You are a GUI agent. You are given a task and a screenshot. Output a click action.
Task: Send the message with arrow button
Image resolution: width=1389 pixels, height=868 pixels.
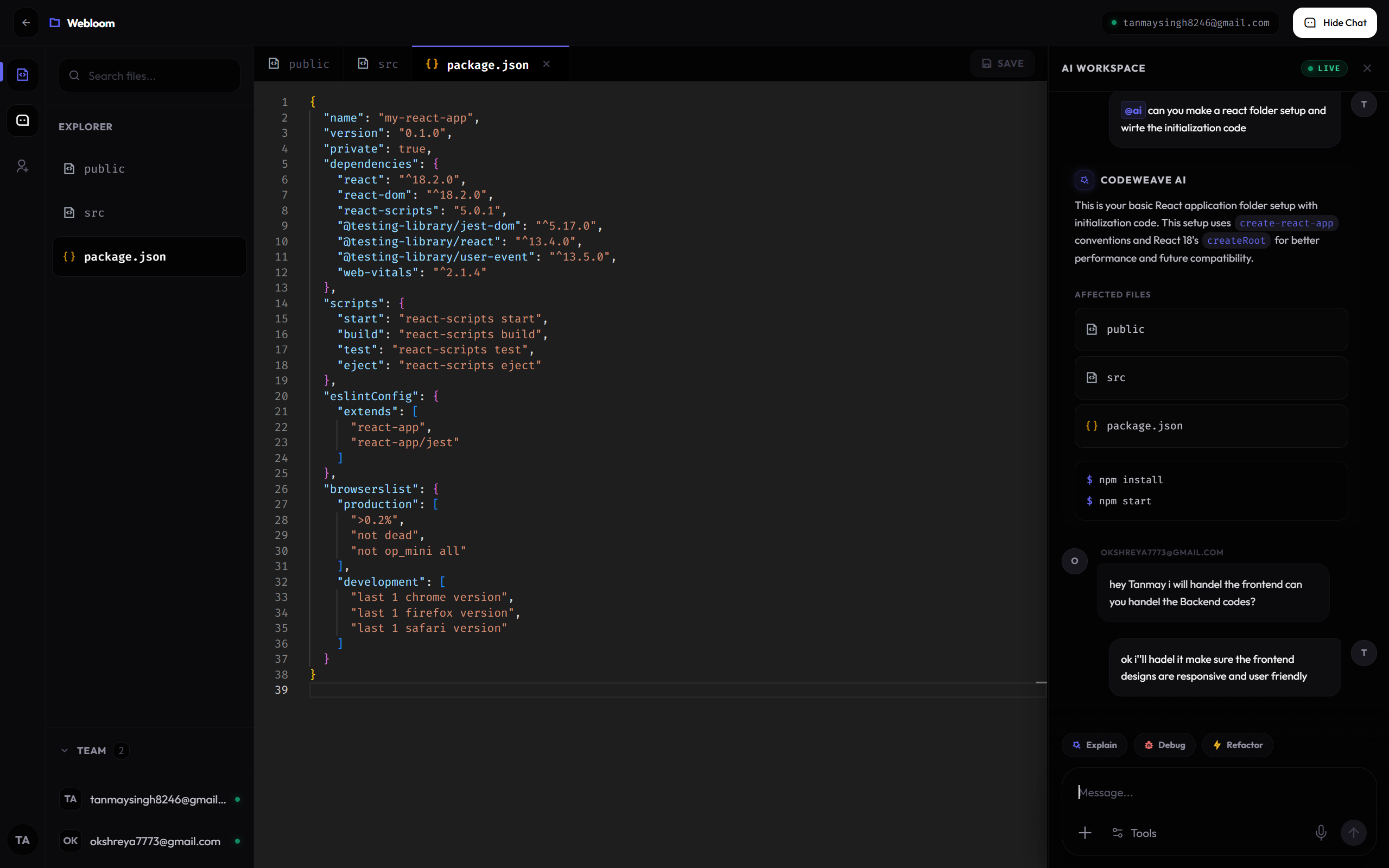[1353, 833]
